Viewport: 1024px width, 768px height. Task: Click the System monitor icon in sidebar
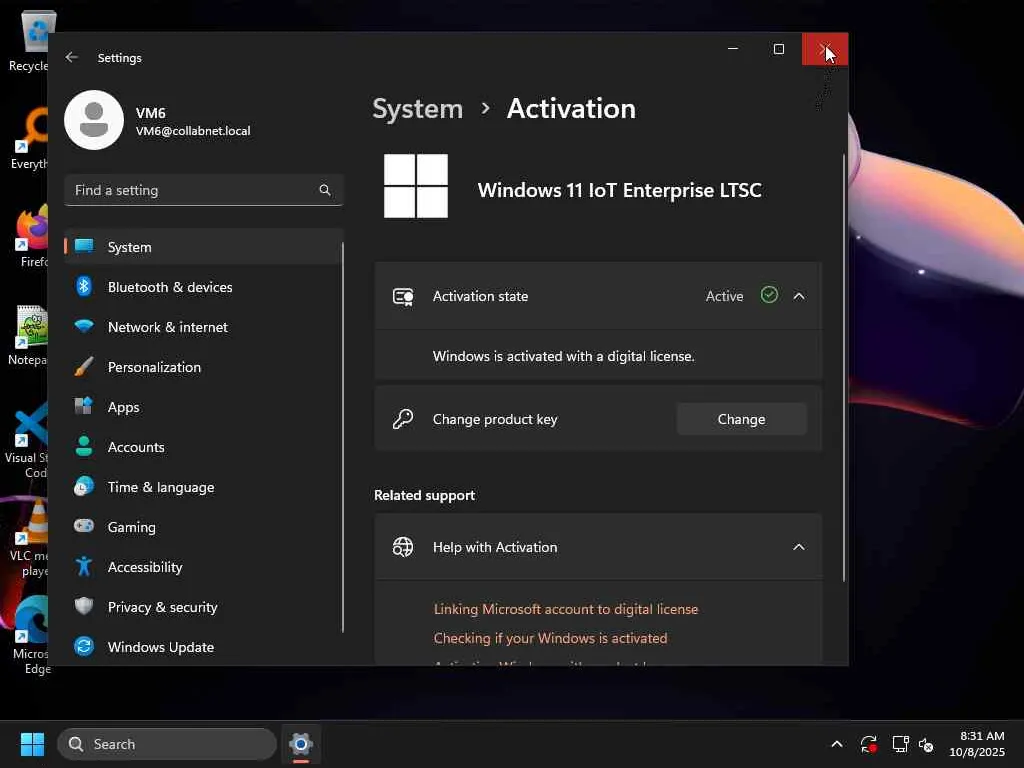click(84, 246)
